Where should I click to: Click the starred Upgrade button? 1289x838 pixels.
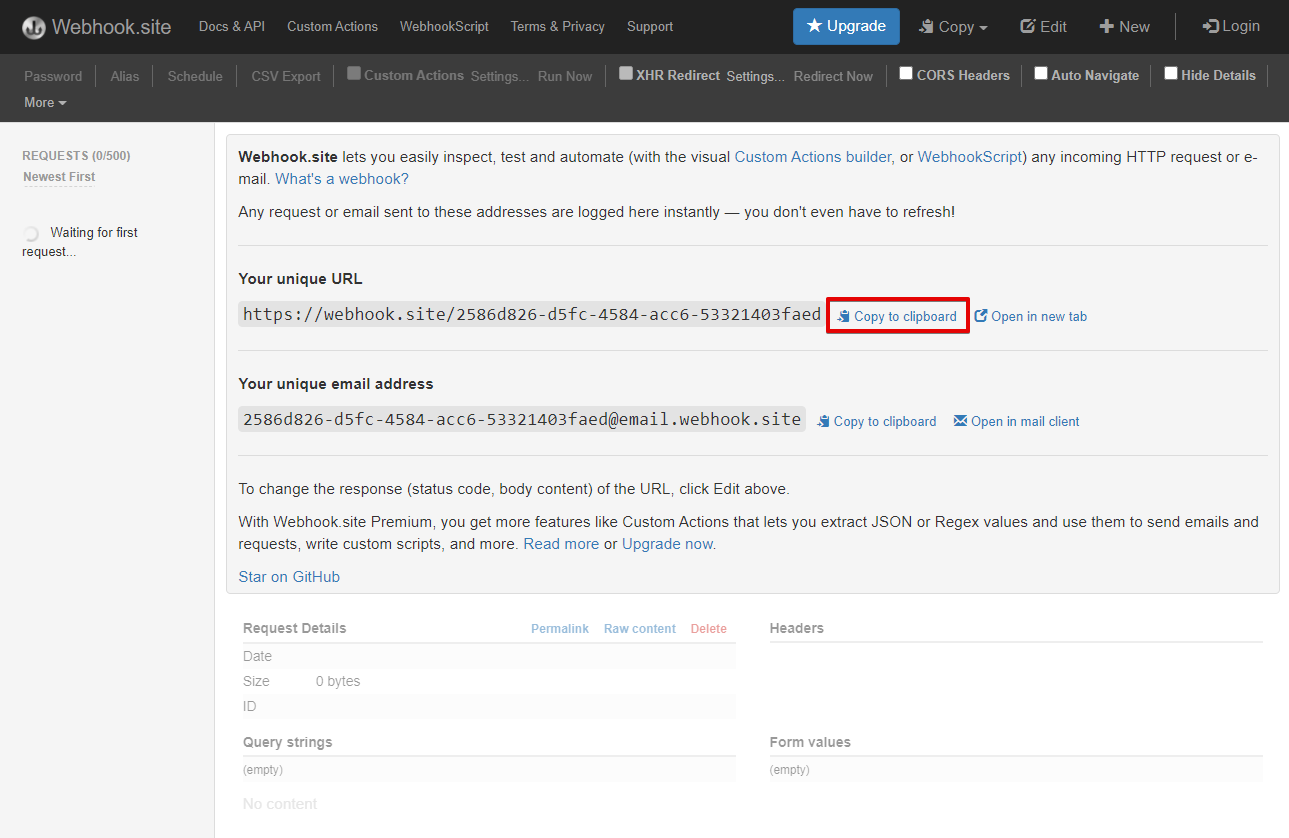[x=846, y=27]
